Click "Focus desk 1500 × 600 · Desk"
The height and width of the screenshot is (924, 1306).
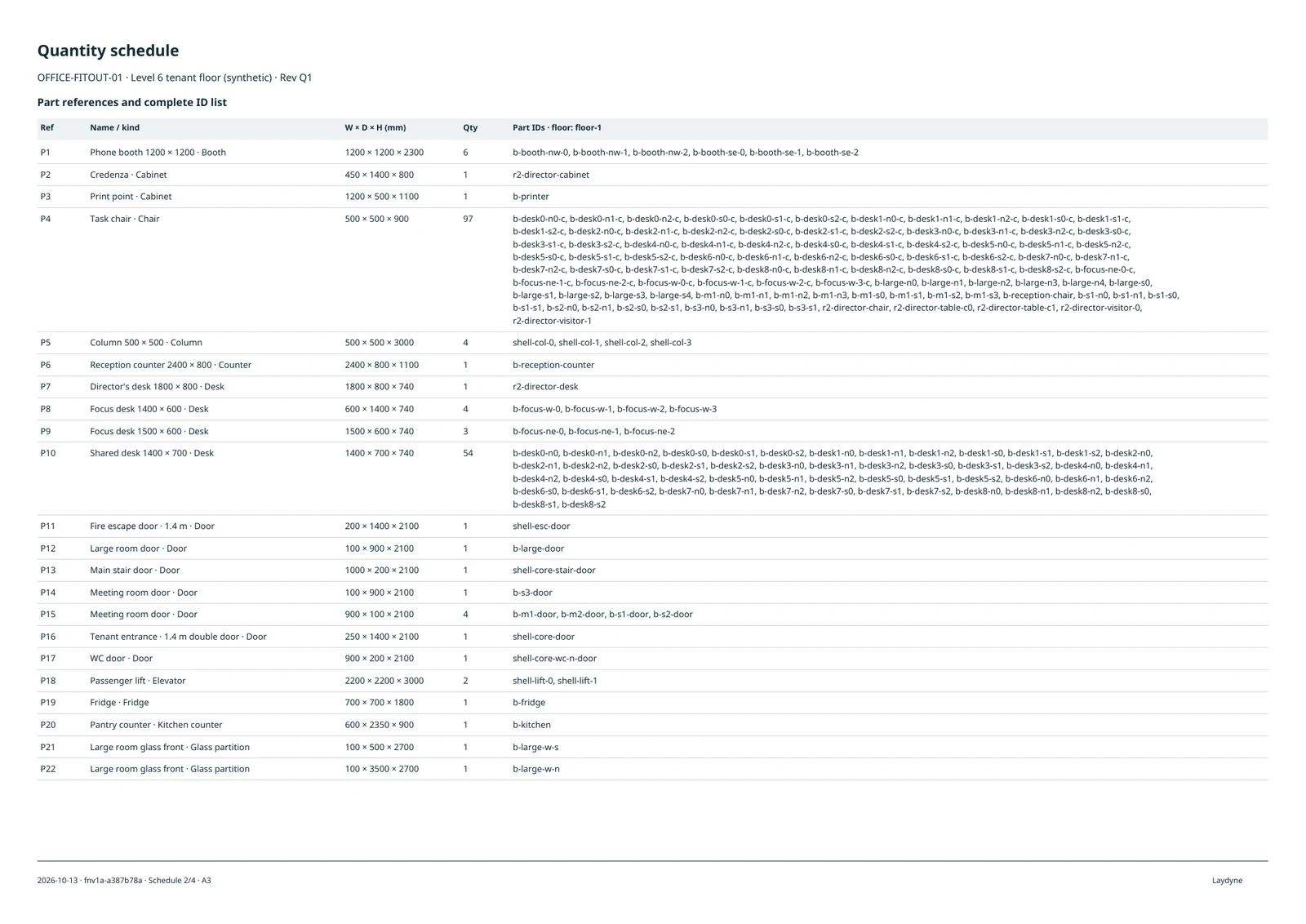[x=149, y=431]
